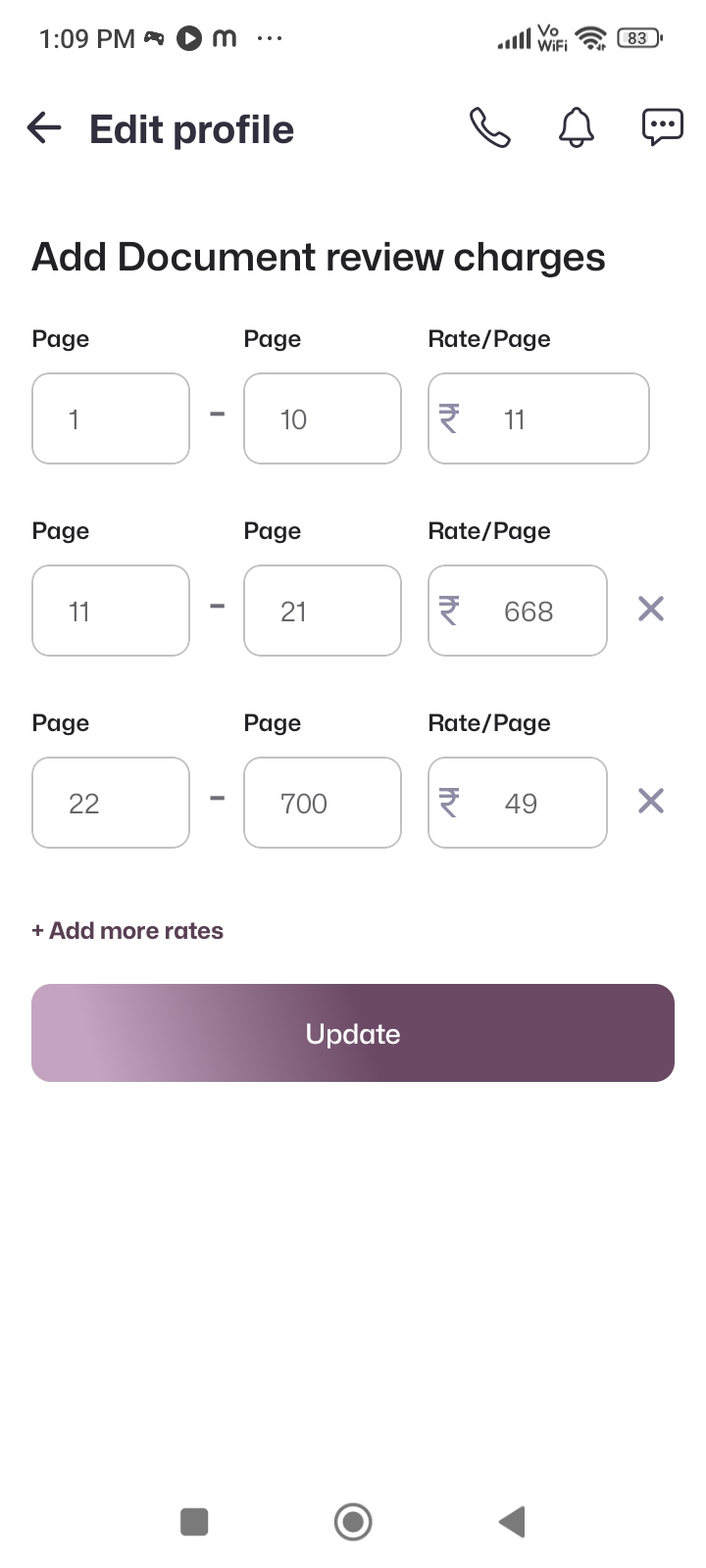The height and width of the screenshot is (1568, 706).
Task: Tap Add more rates link
Action: click(127, 930)
